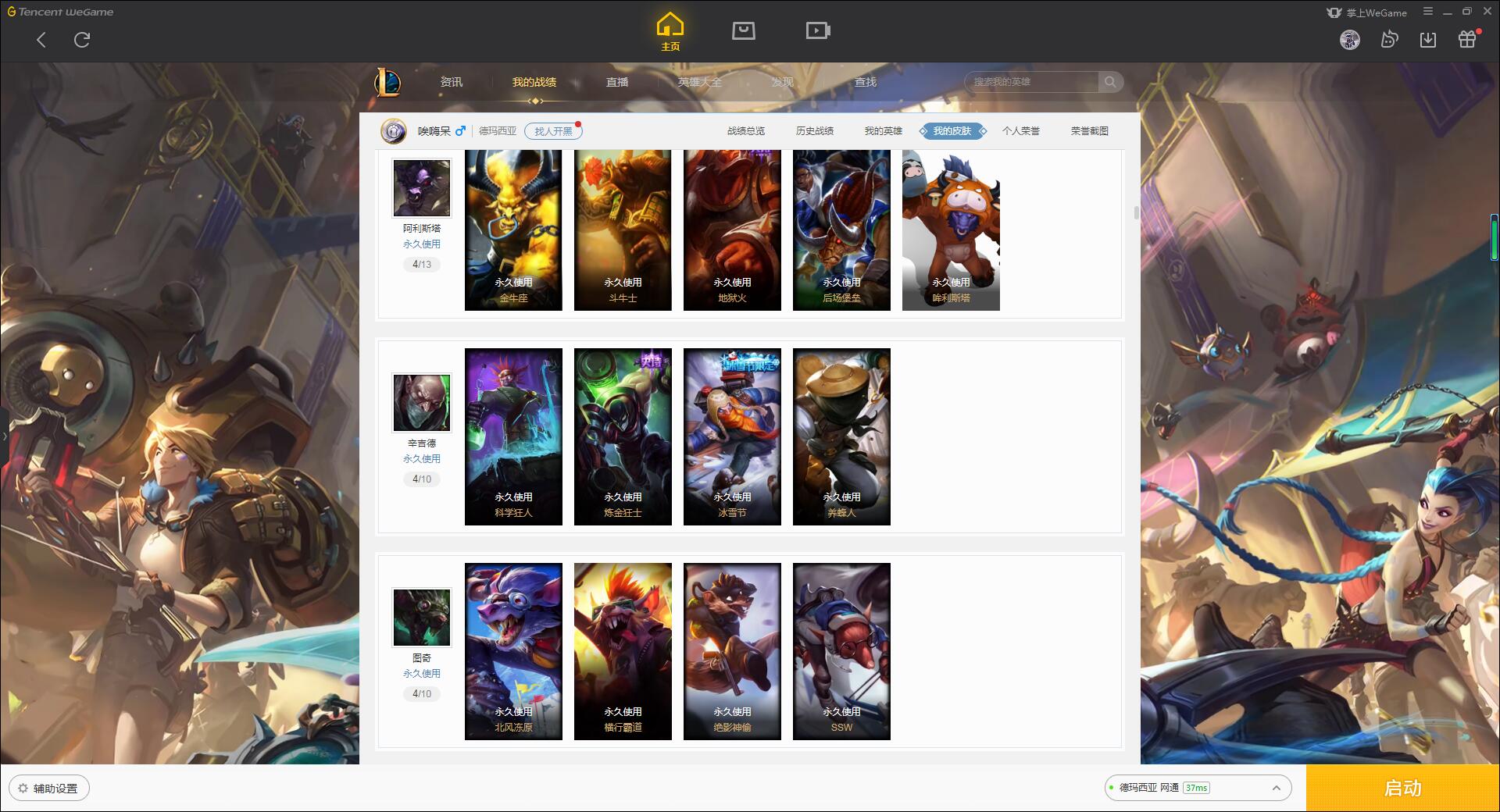Screen dimensions: 1500x812
Task: Open the 北风冻原 skin card
Action: 513,651
